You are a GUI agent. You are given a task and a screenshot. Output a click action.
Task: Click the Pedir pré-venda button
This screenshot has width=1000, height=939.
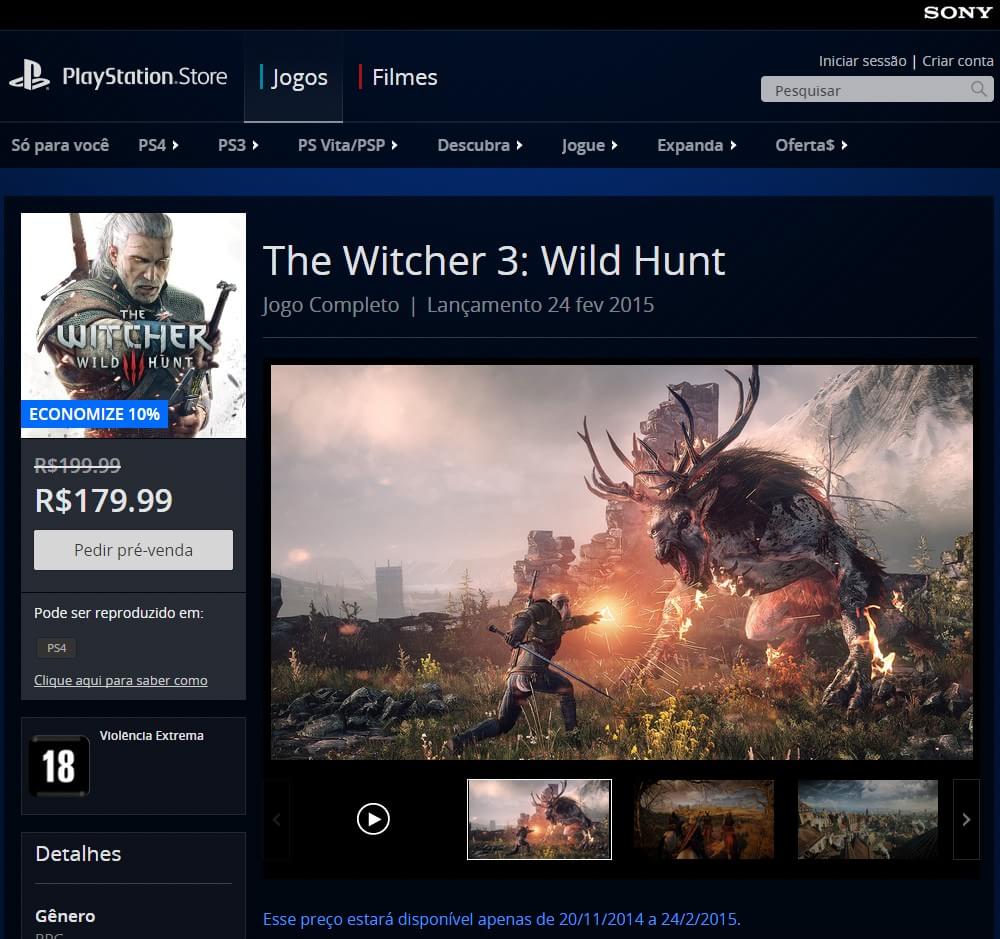(133, 550)
